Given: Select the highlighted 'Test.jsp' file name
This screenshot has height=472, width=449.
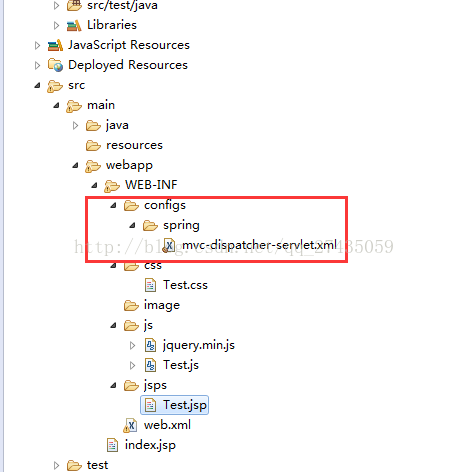Looking at the screenshot, I should tap(185, 405).
